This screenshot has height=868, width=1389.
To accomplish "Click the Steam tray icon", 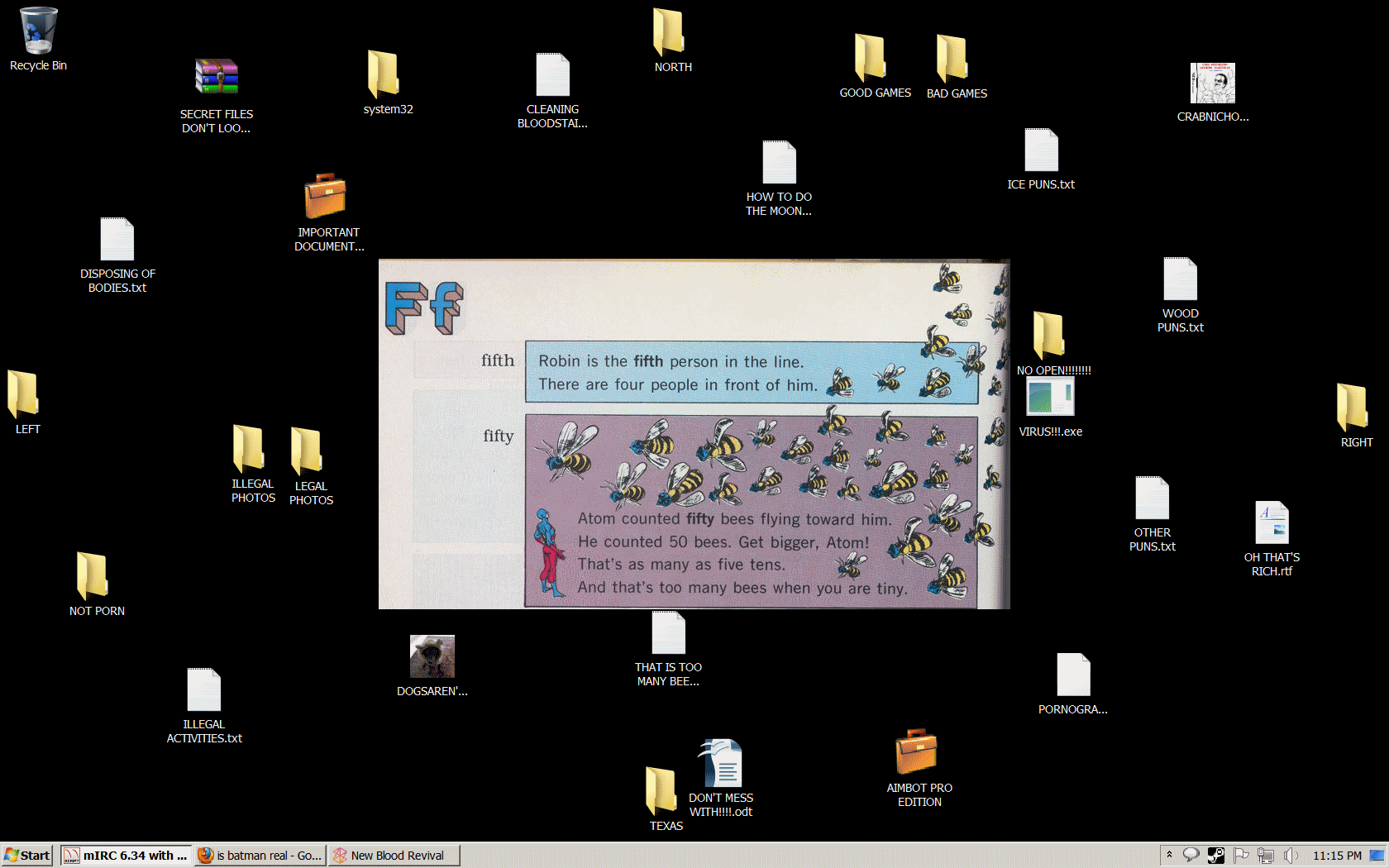I will [x=1215, y=856].
